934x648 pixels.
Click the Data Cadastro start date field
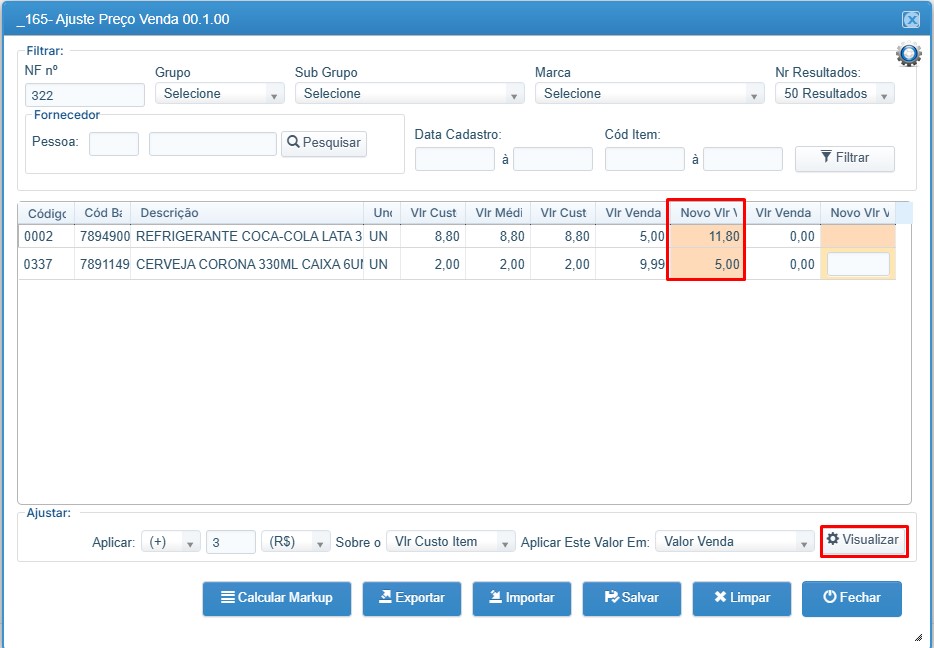[x=454, y=159]
